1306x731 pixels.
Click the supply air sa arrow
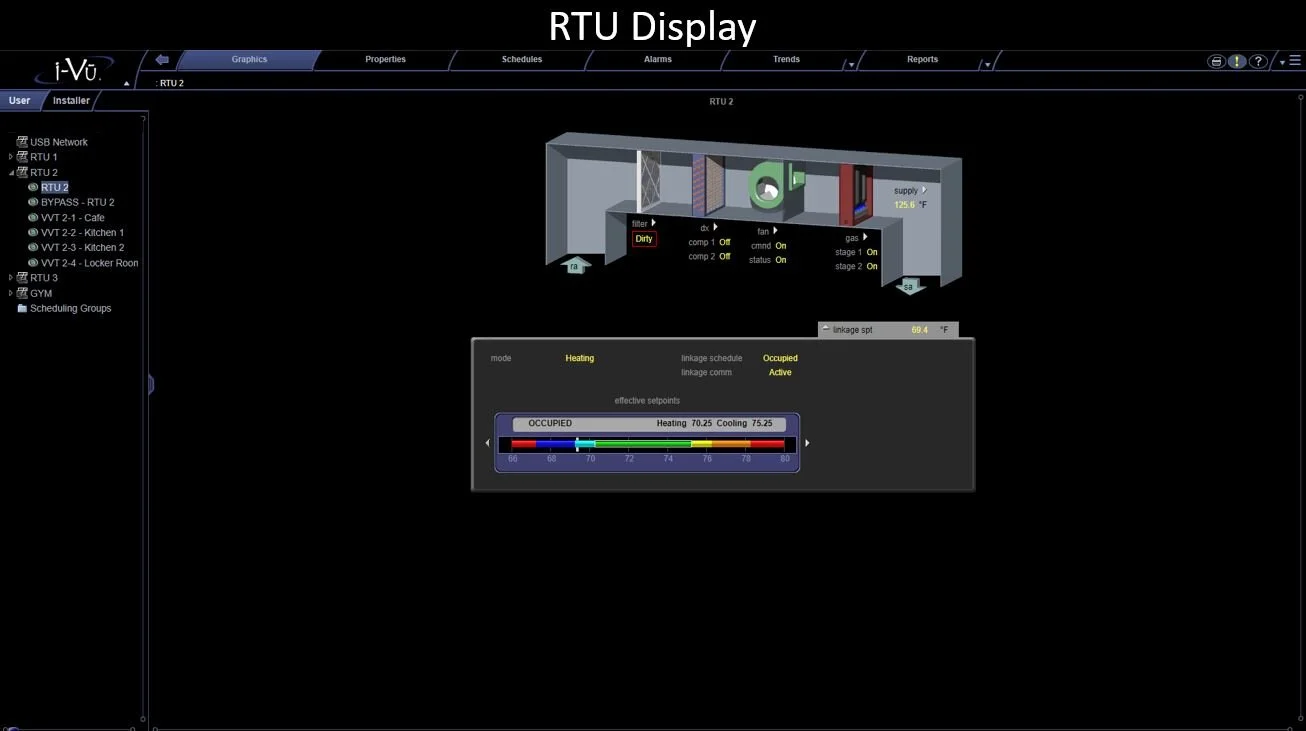coord(909,286)
